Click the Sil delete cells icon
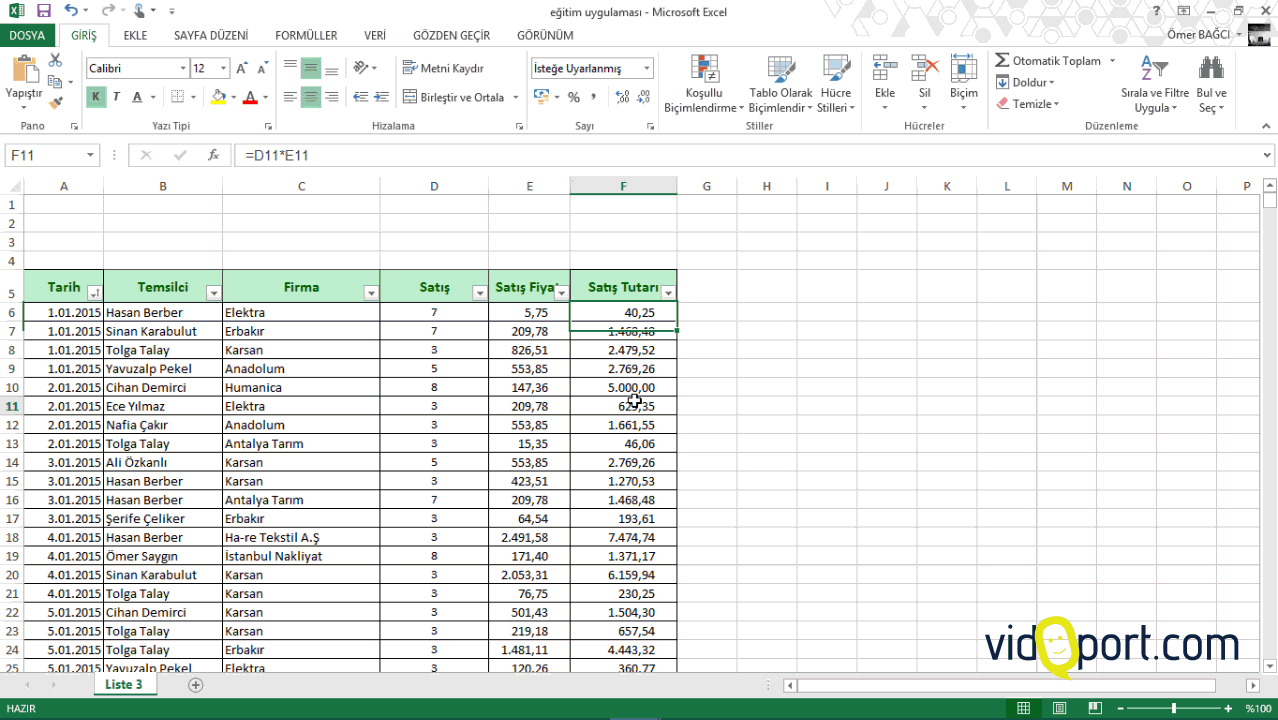1278x720 pixels. click(x=925, y=70)
